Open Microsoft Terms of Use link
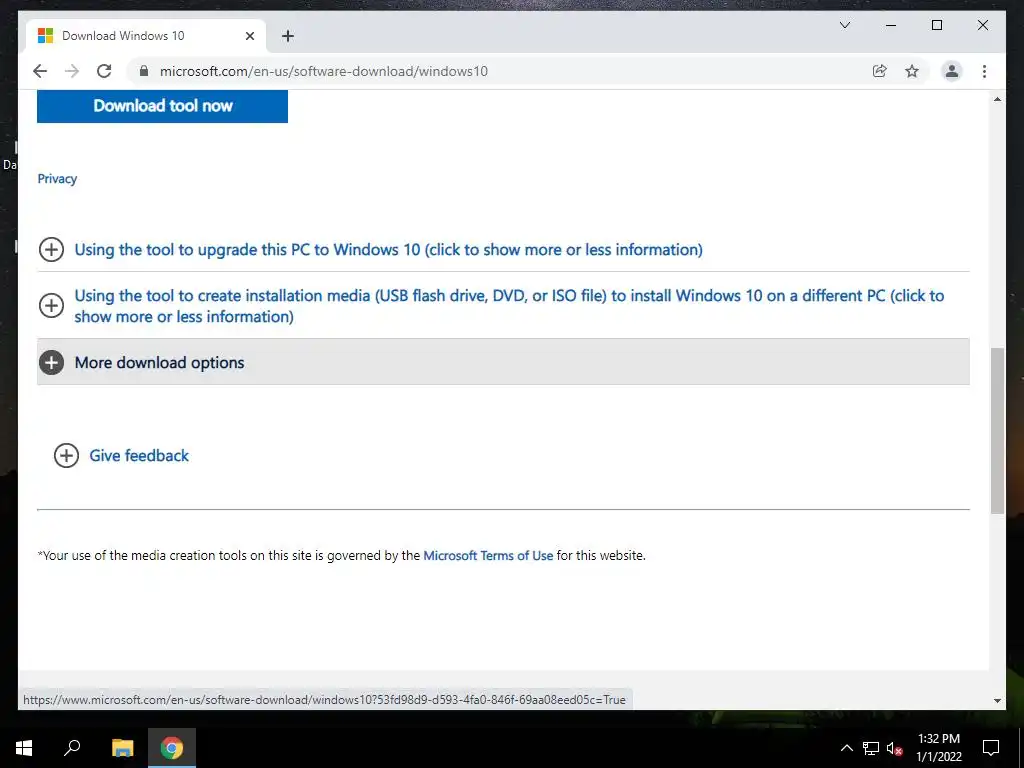Viewport: 1024px width, 768px height. [488, 556]
